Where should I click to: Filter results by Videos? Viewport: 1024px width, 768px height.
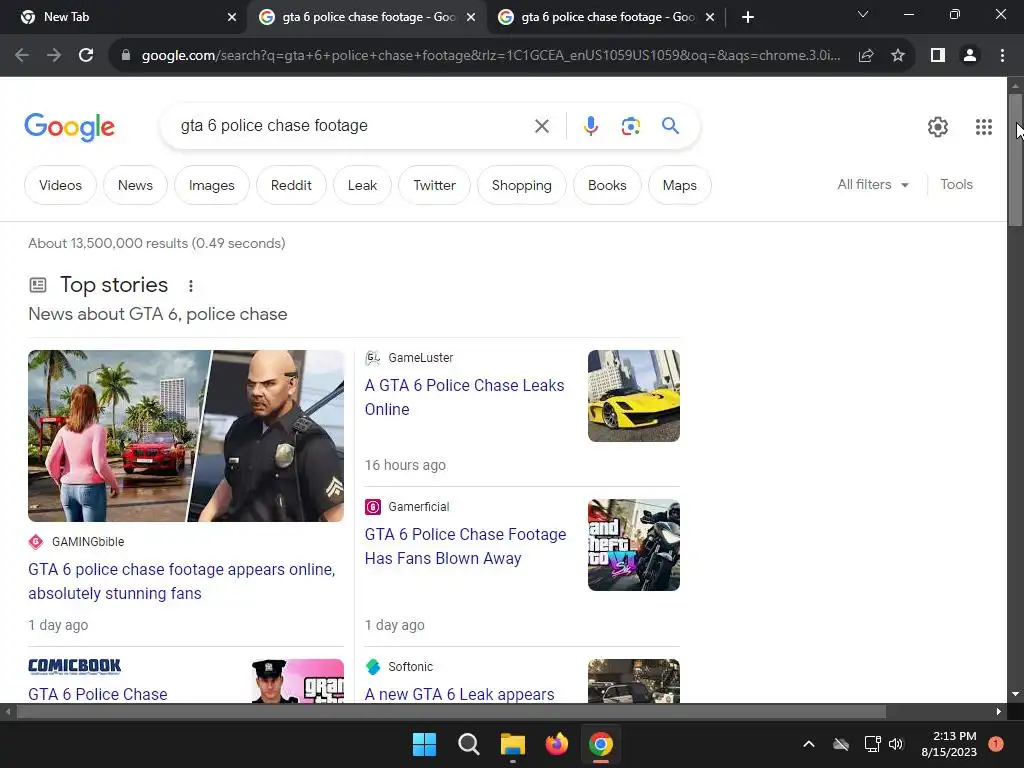click(x=60, y=185)
